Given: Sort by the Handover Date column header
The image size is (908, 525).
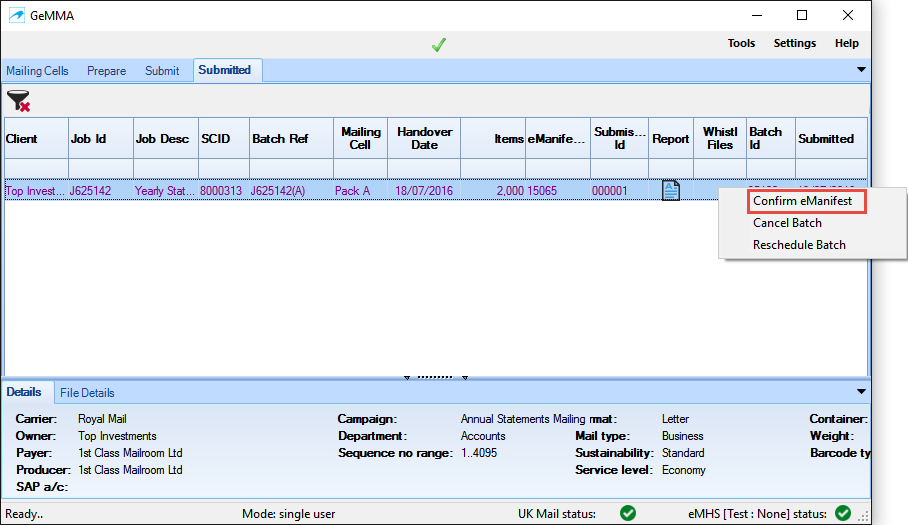Looking at the screenshot, I should tap(424, 138).
